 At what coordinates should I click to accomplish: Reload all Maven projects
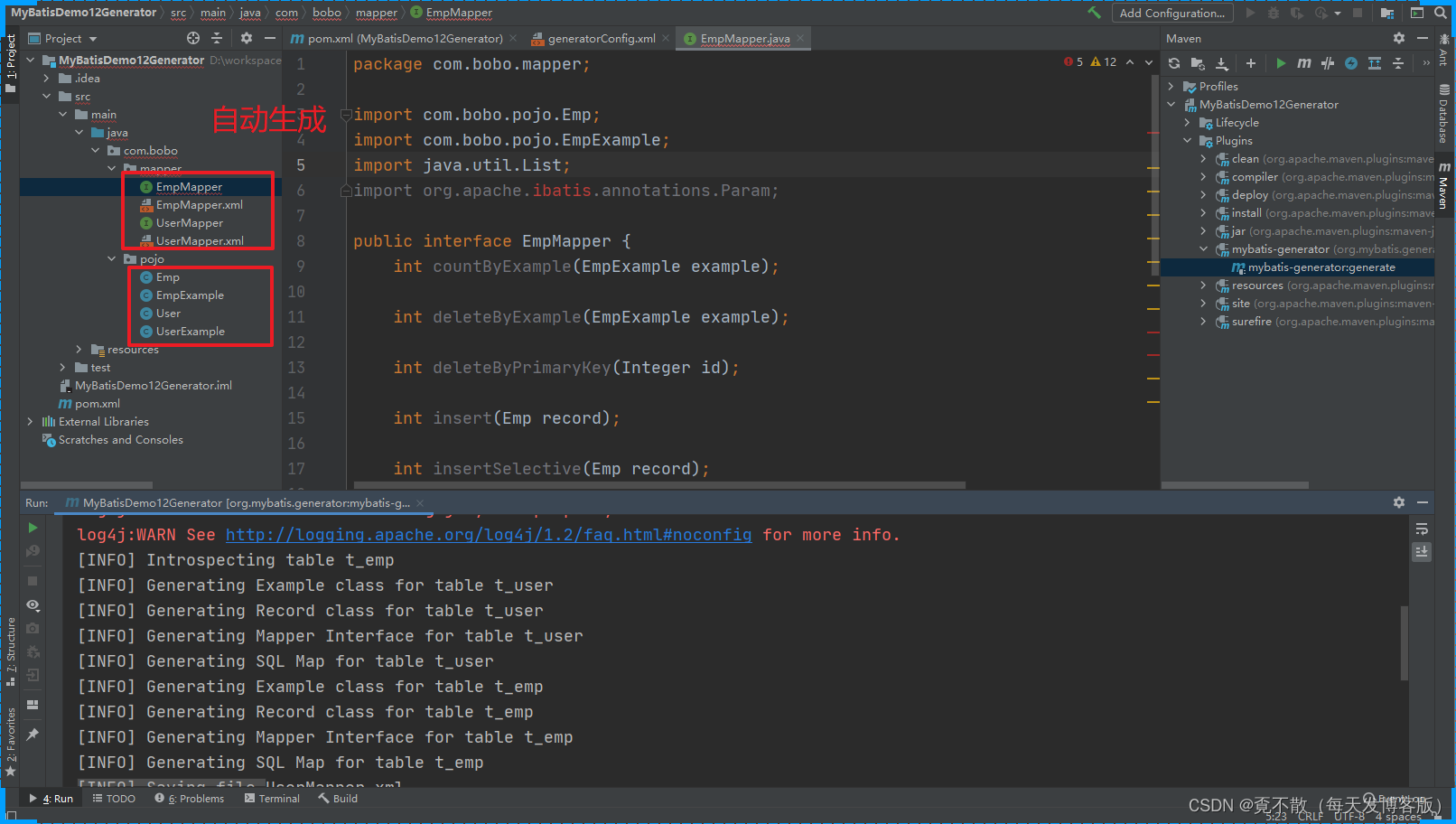click(x=1173, y=63)
